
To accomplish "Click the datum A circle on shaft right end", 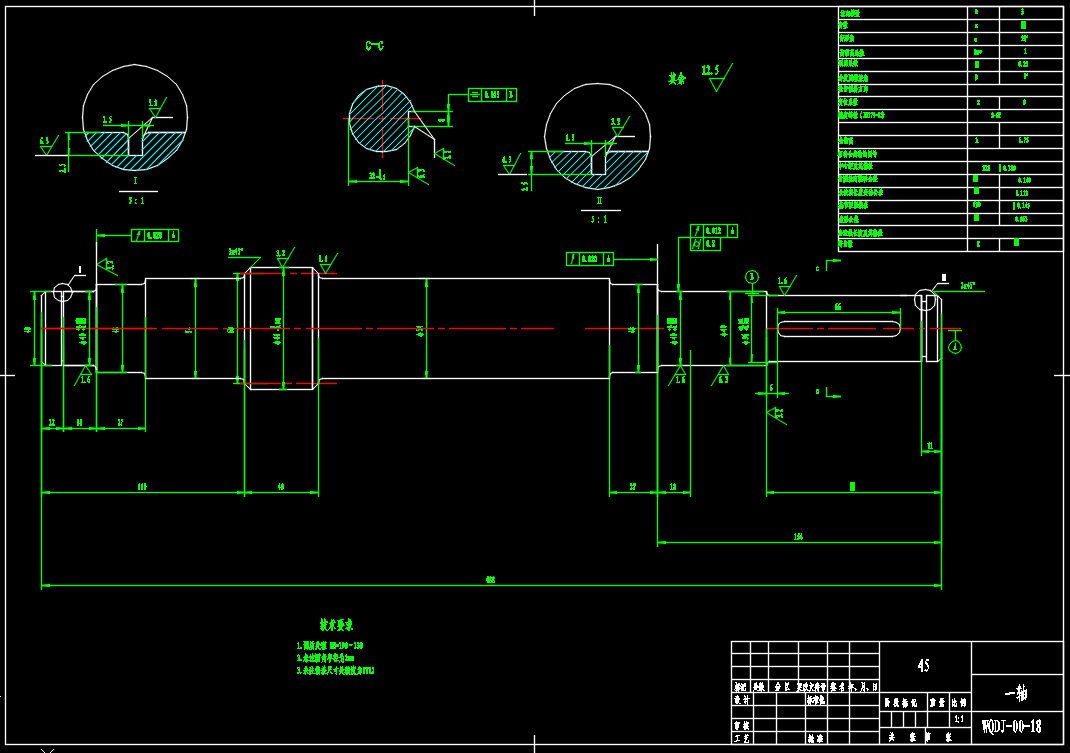I will (955, 346).
